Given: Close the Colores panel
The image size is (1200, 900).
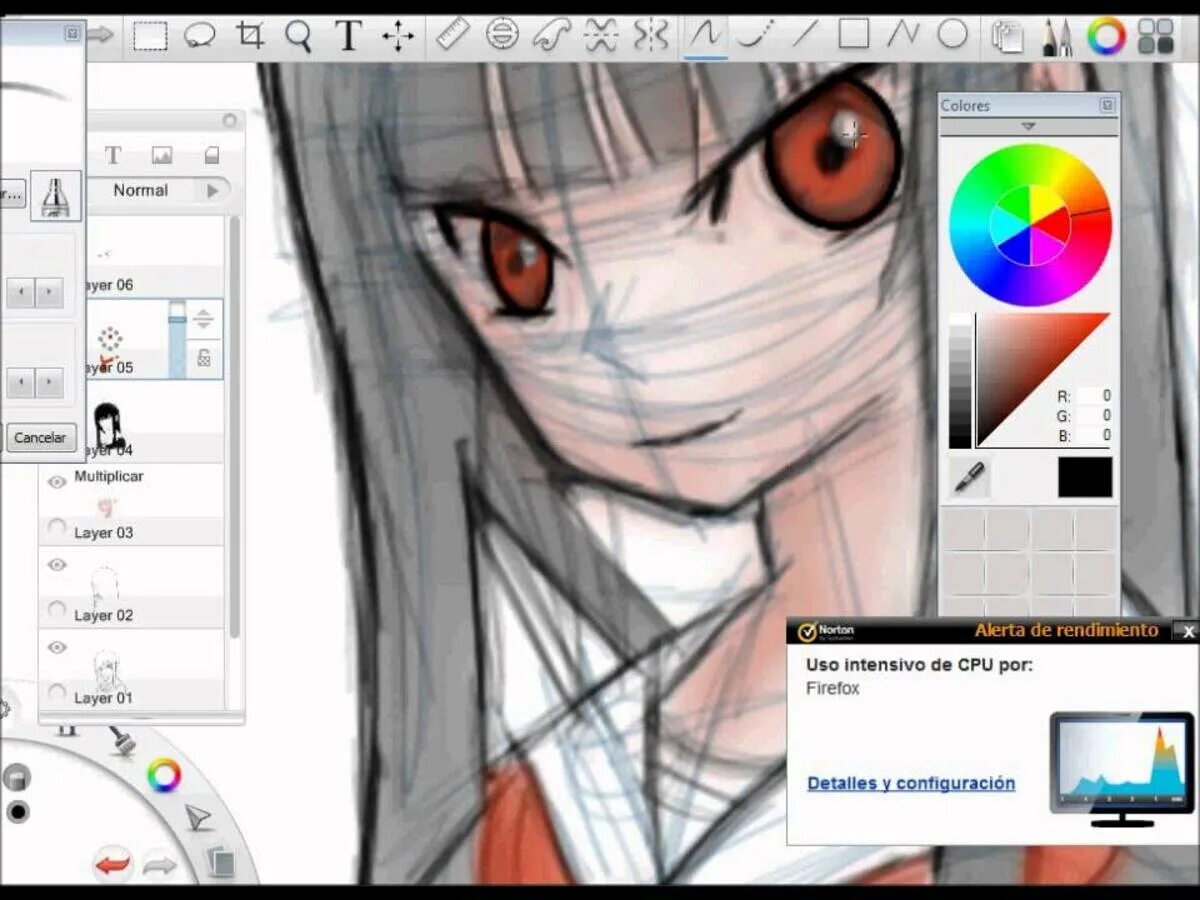Looking at the screenshot, I should [1107, 105].
